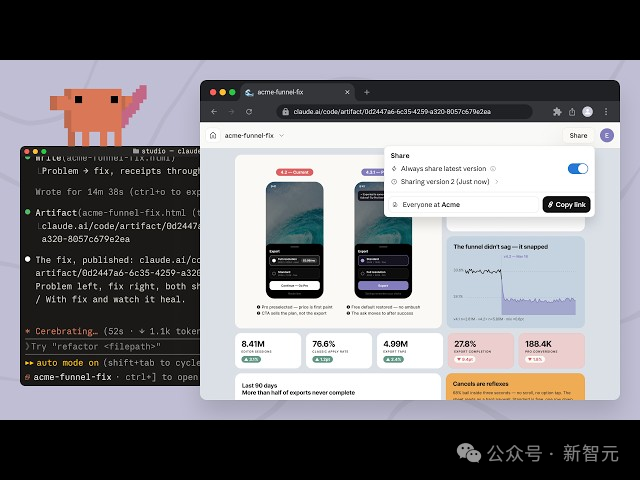The height and width of the screenshot is (480, 640).
Task: Click the funnel drop line chart
Action: point(515,287)
